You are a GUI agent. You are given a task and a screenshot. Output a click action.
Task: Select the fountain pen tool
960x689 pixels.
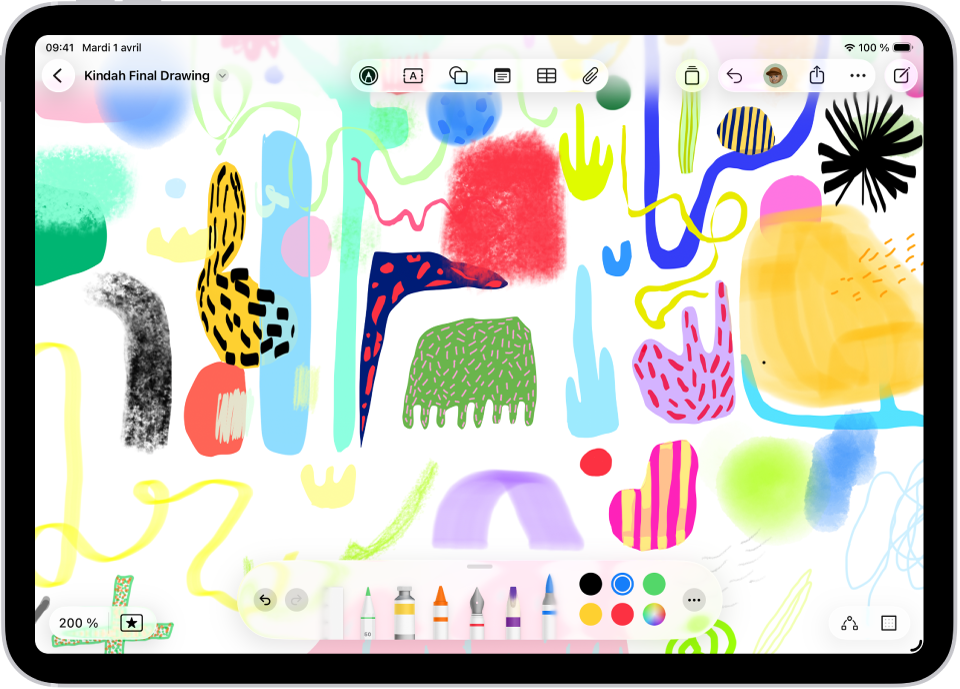coord(478,600)
